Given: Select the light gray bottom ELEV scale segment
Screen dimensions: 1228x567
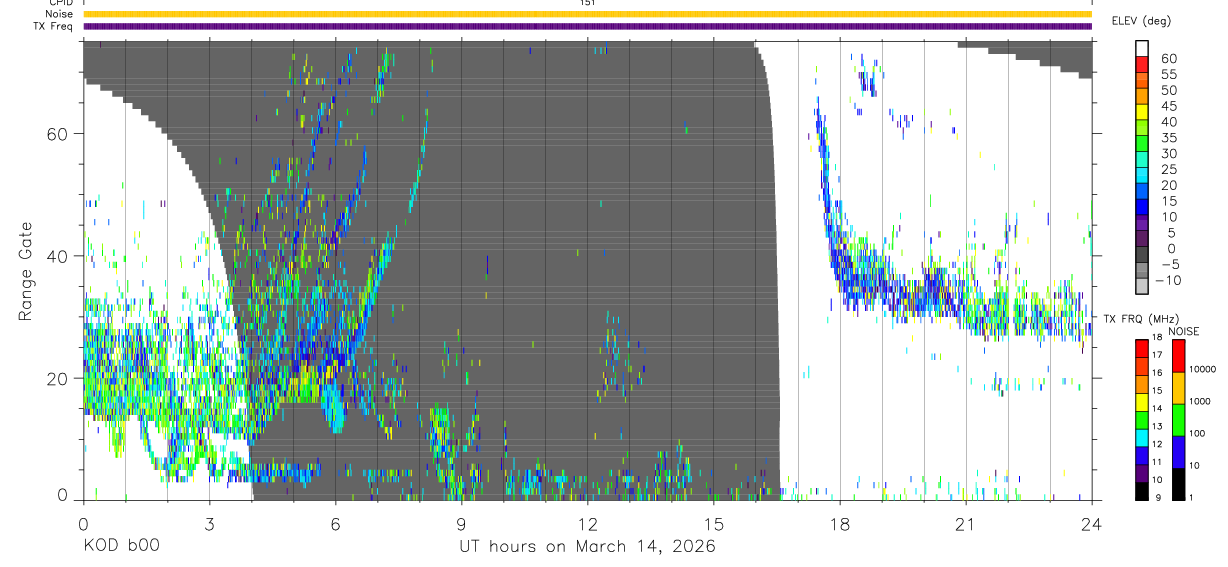Looking at the screenshot, I should pyautogui.click(x=1142, y=286).
